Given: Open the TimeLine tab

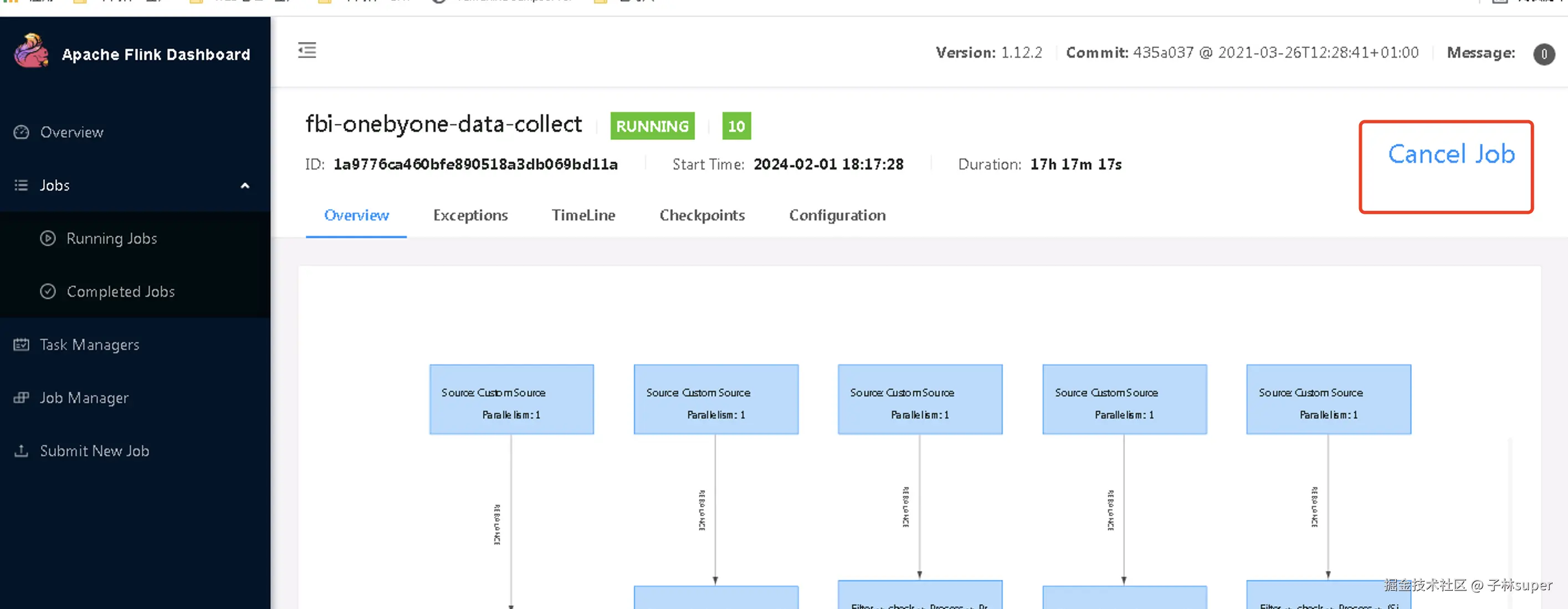Looking at the screenshot, I should point(583,215).
